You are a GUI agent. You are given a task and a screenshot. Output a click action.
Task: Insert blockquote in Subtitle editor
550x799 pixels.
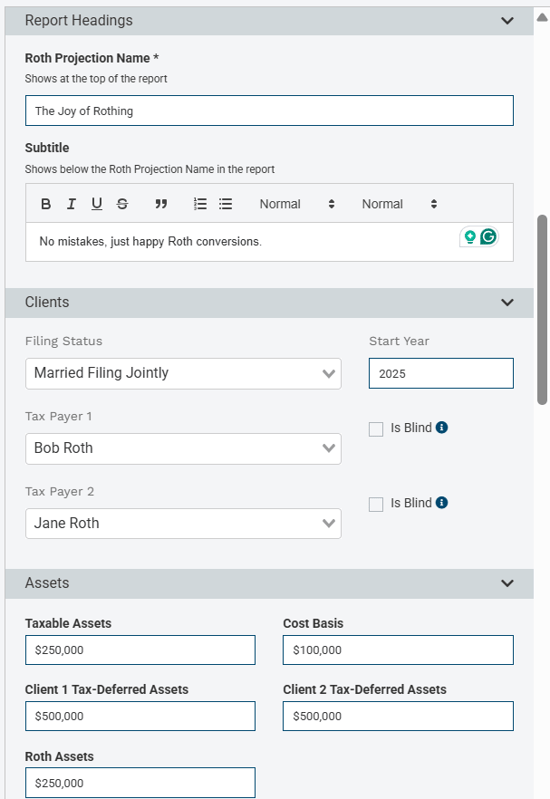161,204
